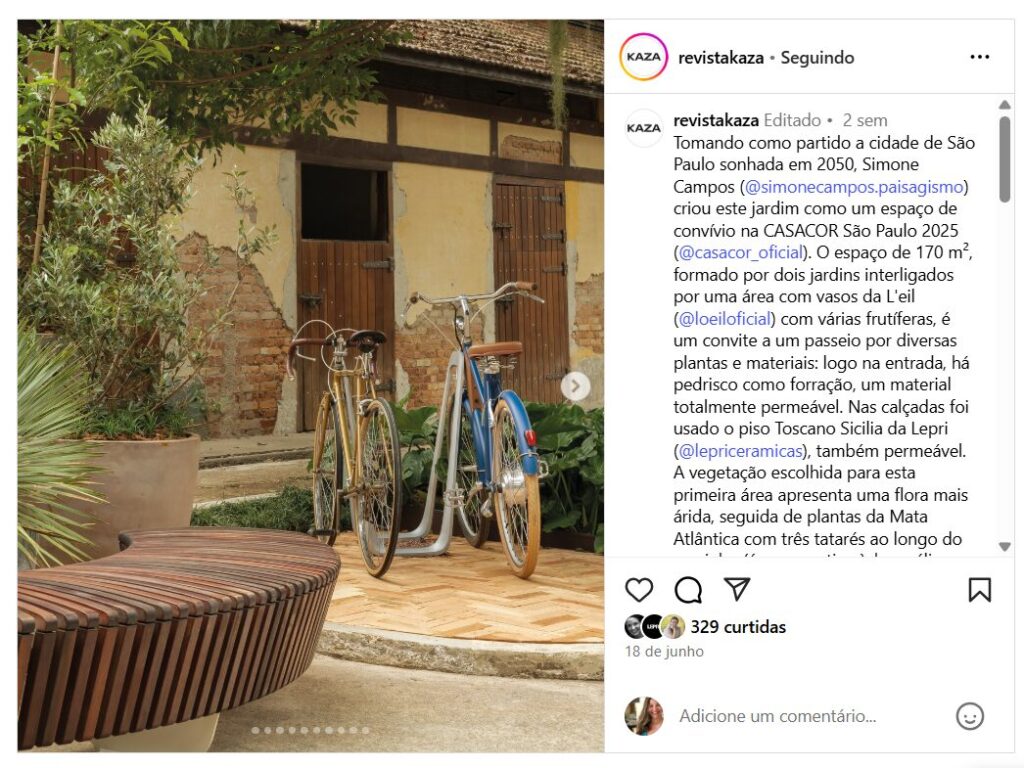
Task: Toggle the Seguindo follow status
Action: click(817, 58)
